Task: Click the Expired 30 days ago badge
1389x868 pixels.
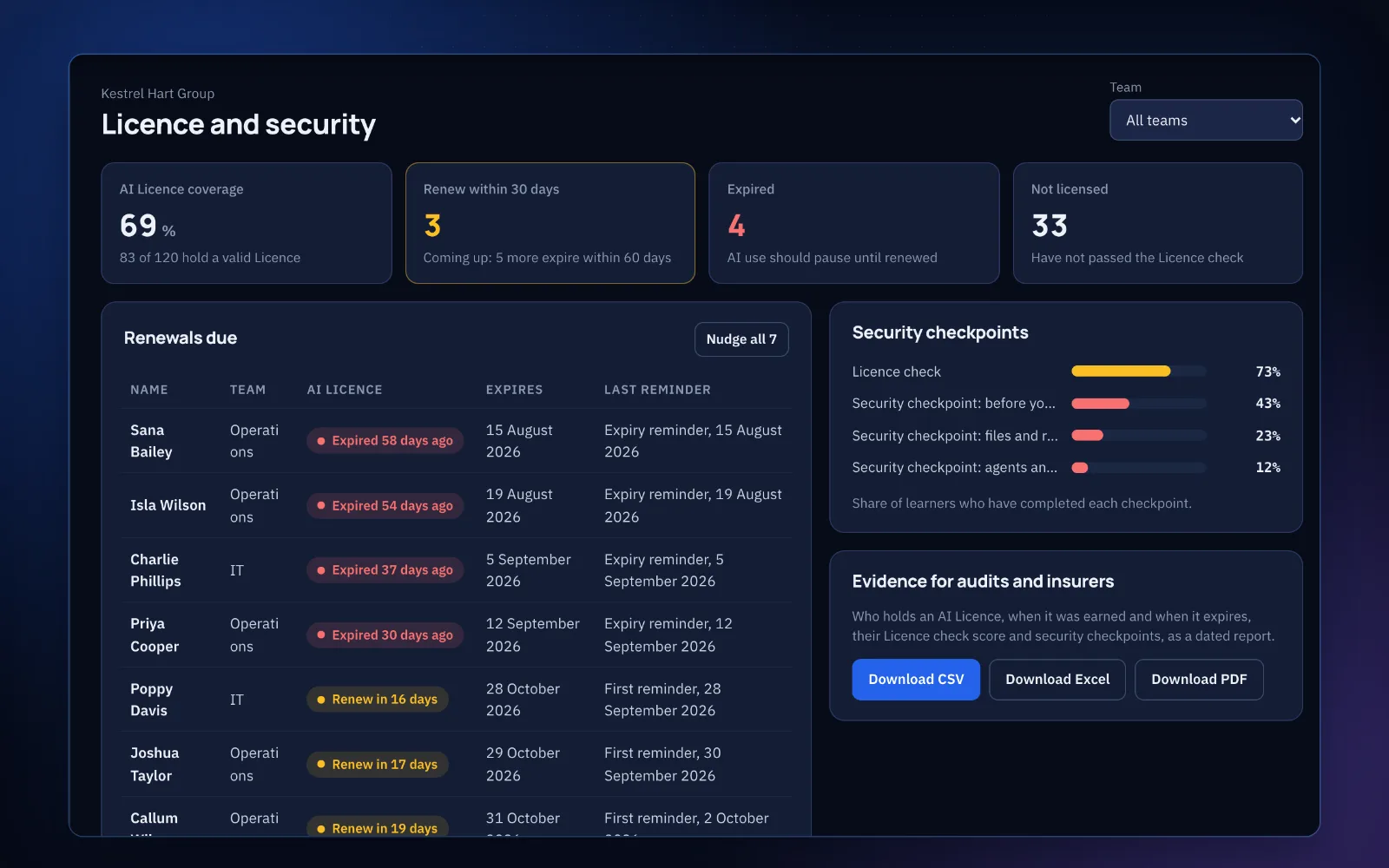Action: click(385, 635)
